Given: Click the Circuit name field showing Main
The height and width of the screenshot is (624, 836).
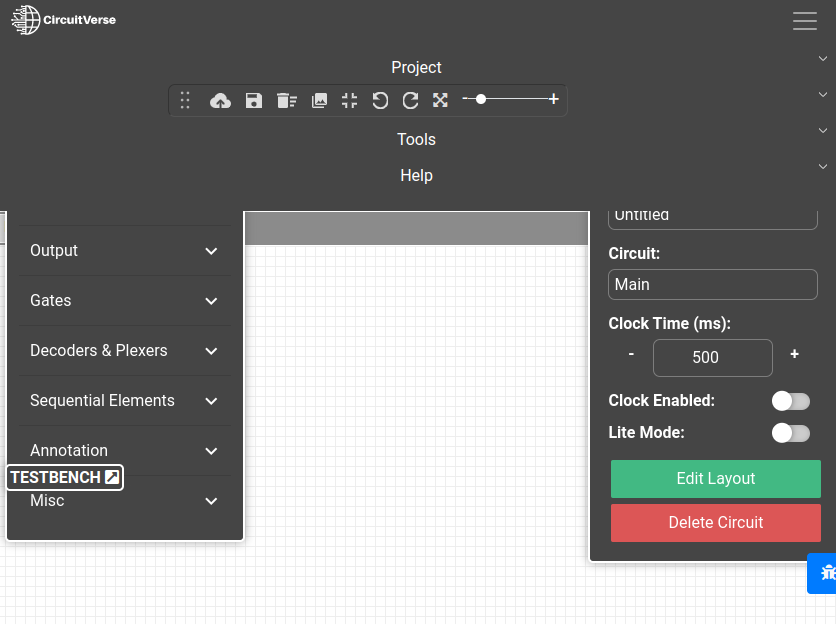Looking at the screenshot, I should (x=713, y=284).
